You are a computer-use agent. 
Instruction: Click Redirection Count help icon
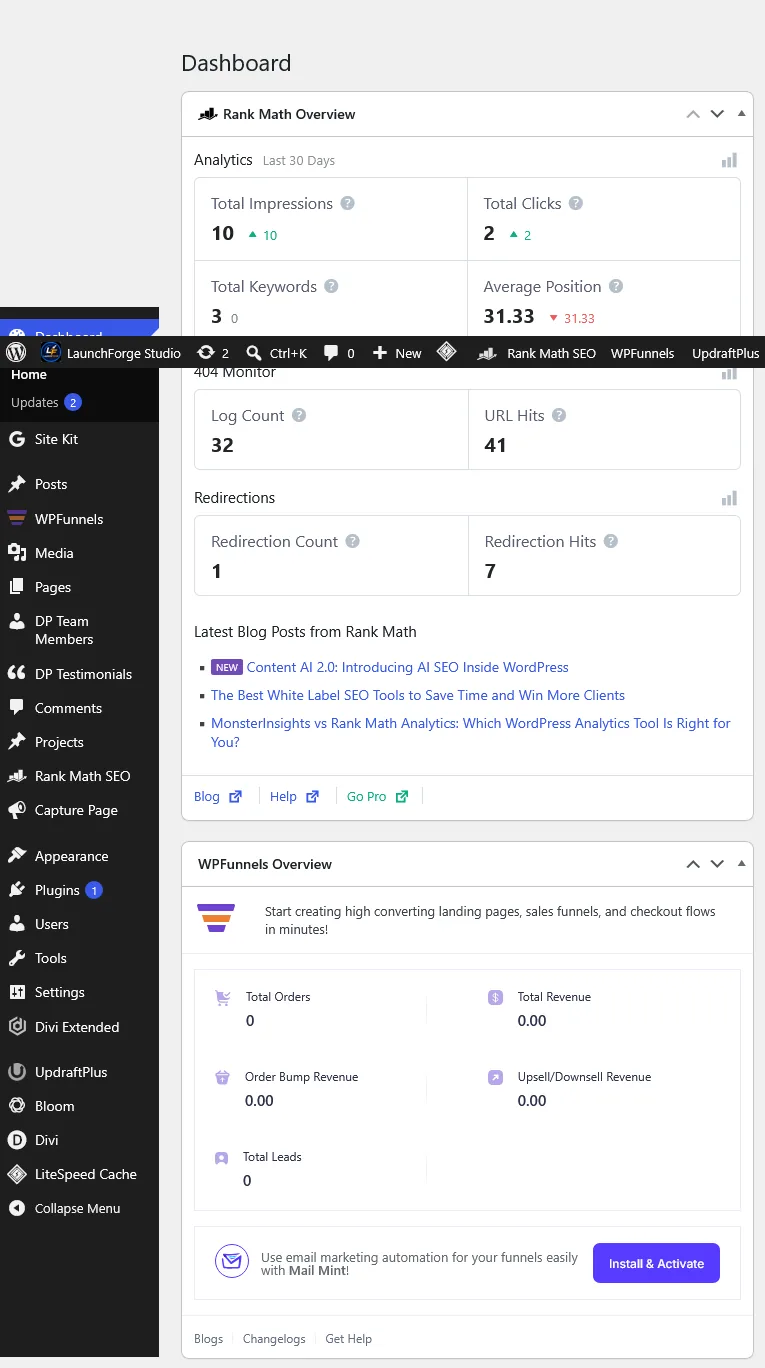[x=352, y=541]
